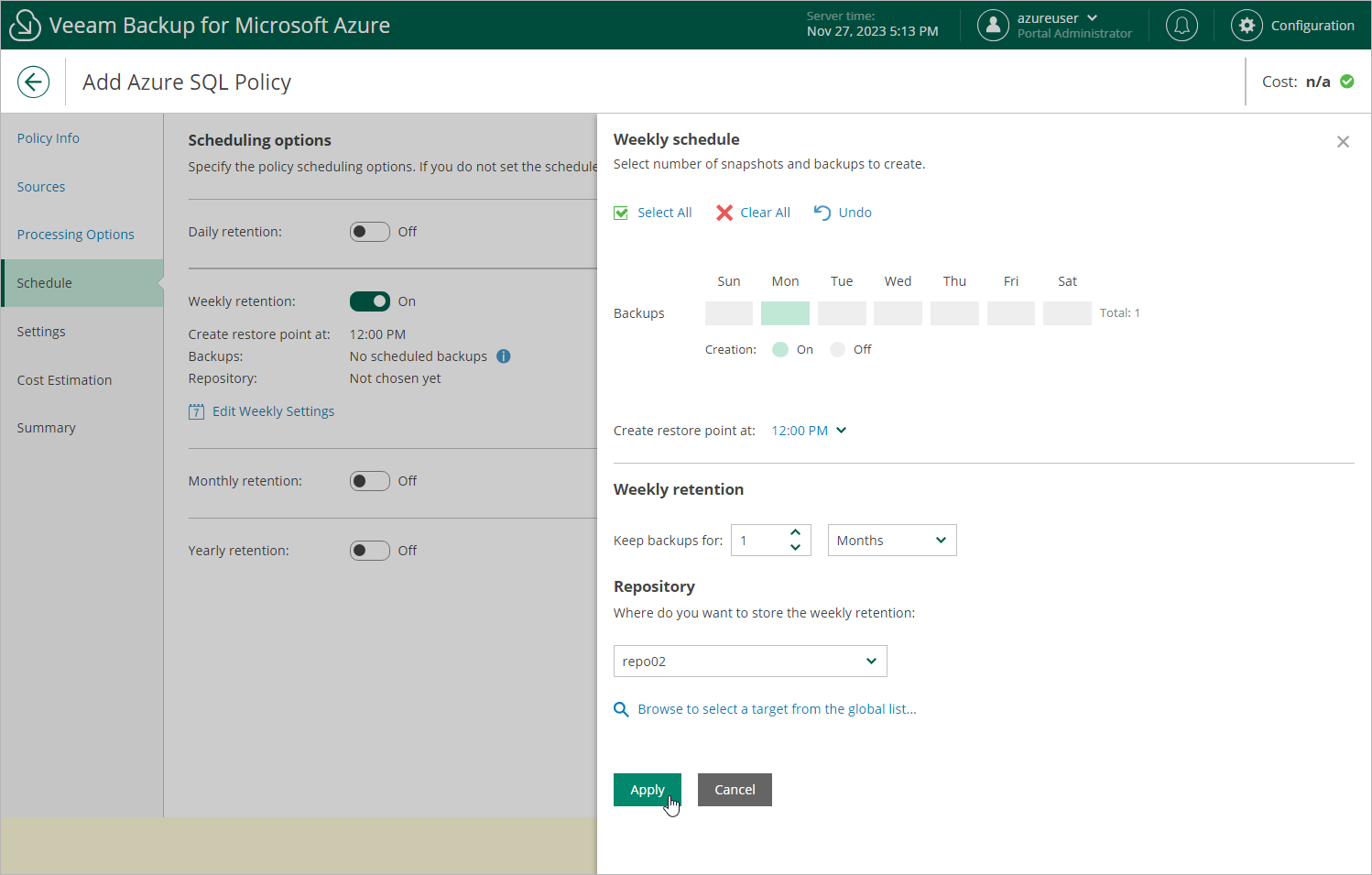Click the Veeam logo icon

25,26
